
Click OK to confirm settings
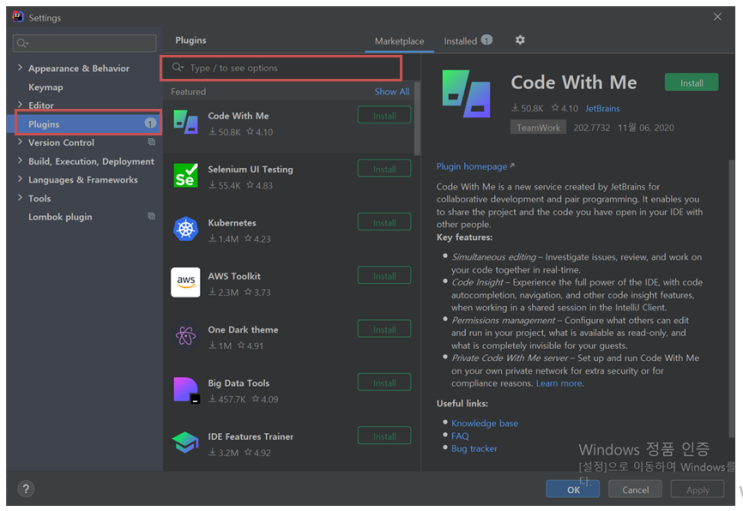tap(573, 489)
